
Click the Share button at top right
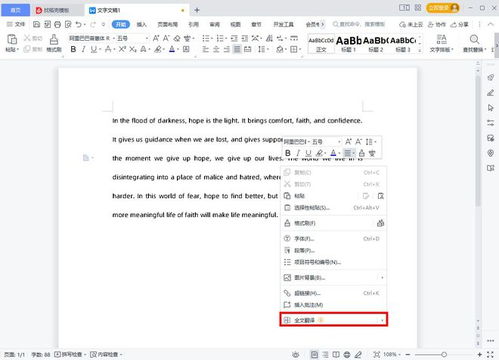coord(460,24)
